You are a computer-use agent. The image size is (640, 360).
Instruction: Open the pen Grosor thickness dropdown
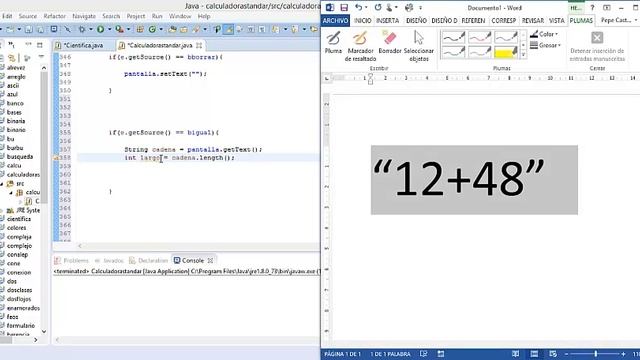point(545,45)
